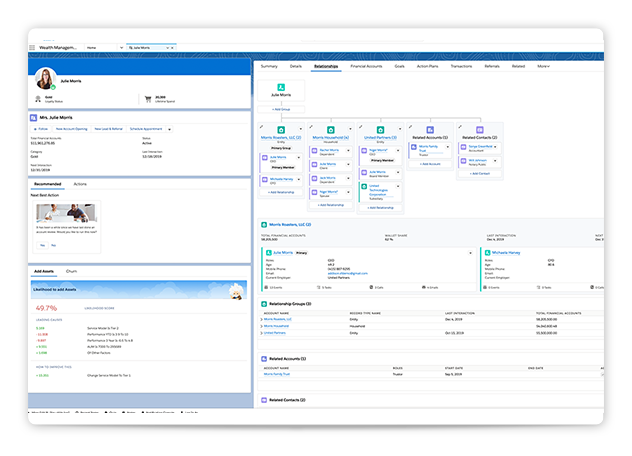Close the Julie Morris workspace tab
Screen dimensions: 632x456
click(174, 47)
